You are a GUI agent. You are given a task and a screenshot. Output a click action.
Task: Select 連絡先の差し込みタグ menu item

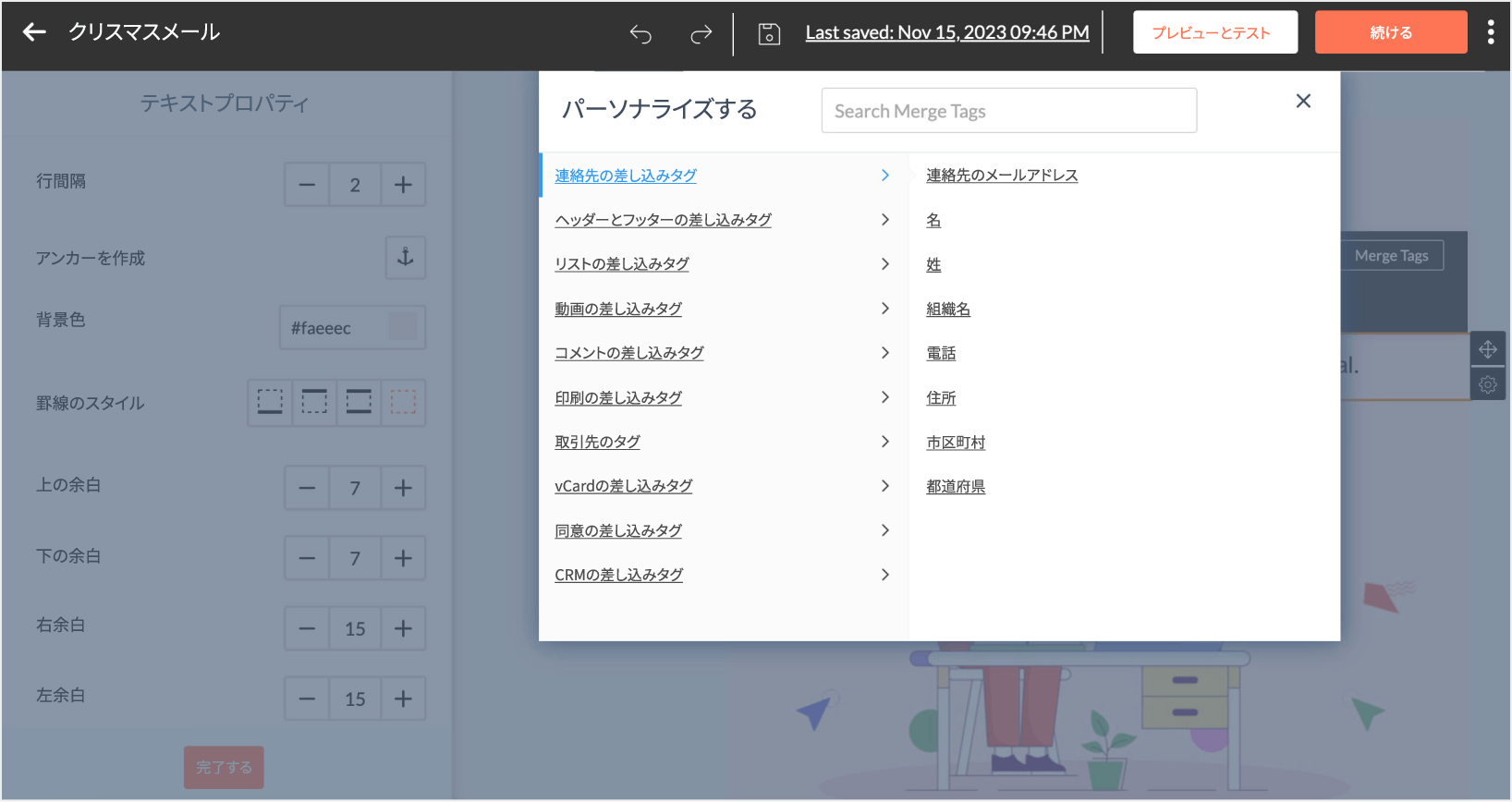(626, 176)
